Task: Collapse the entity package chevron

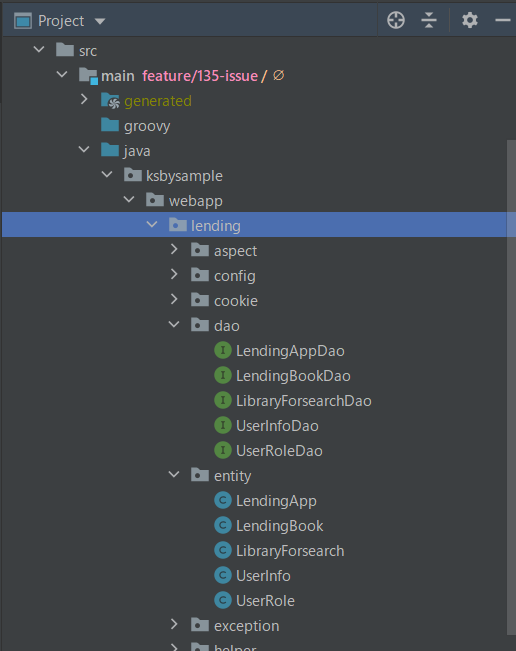Action: coord(174,475)
